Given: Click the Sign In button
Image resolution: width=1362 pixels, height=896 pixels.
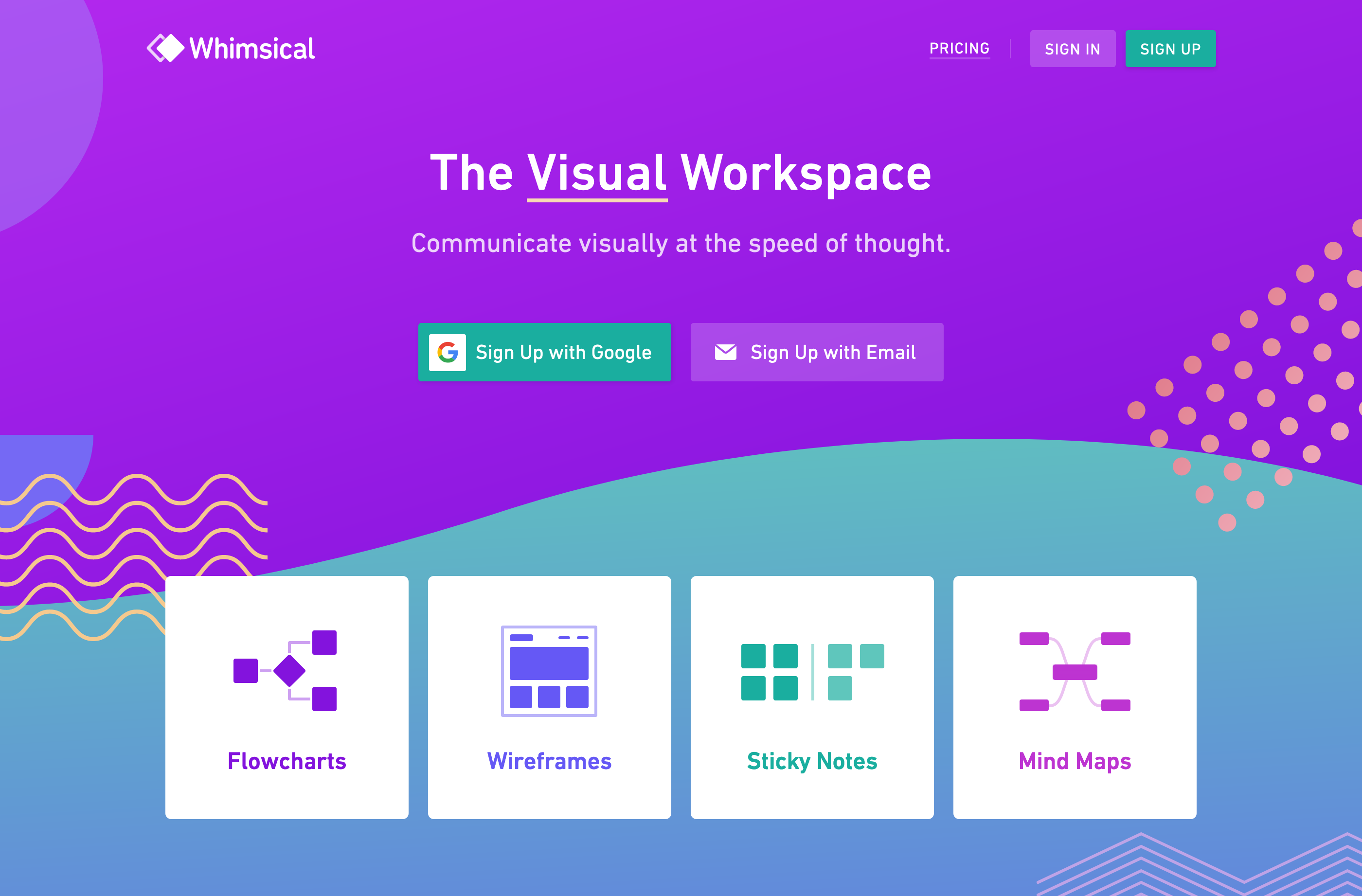Looking at the screenshot, I should pos(1073,49).
